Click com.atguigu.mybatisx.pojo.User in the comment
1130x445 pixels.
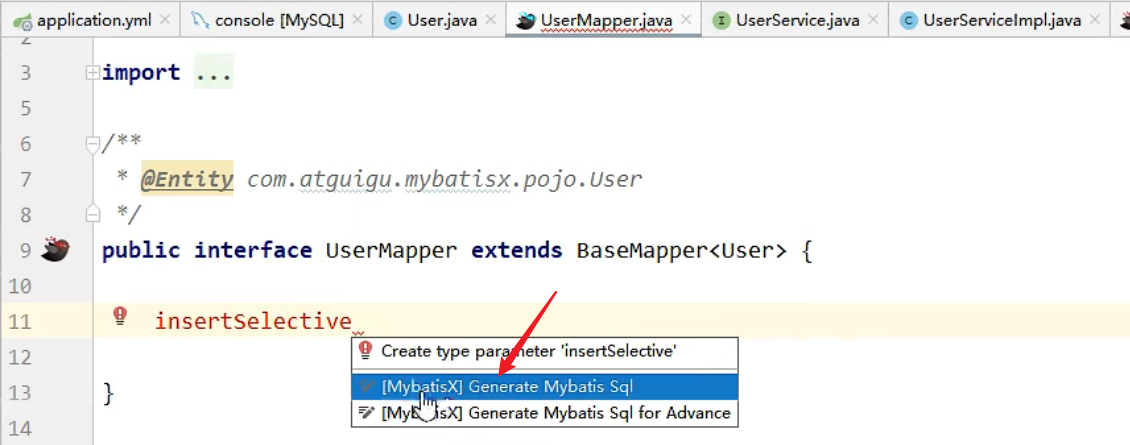(444, 179)
